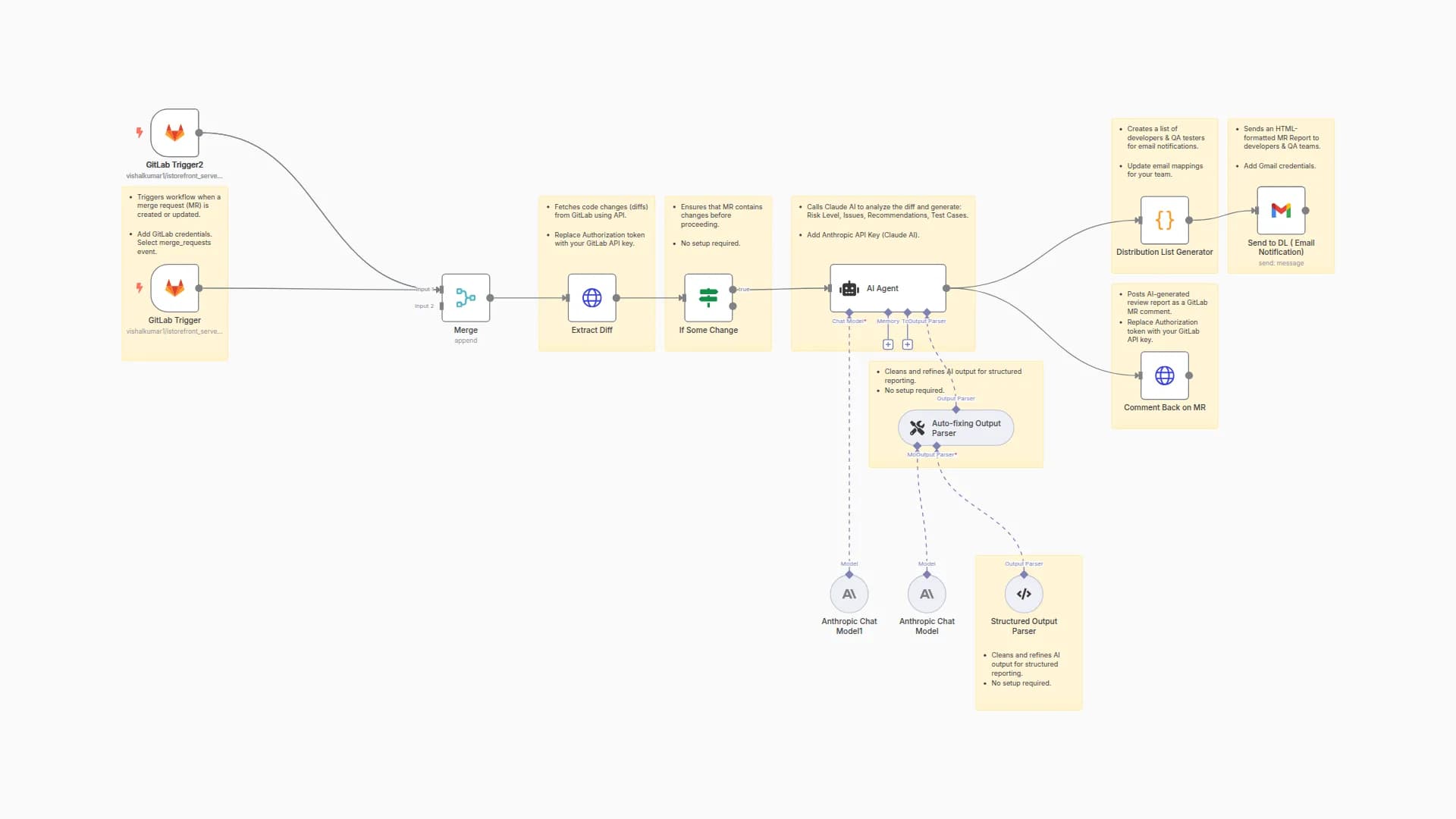Click the Distribution List Generator output connector
Screen dimensions: 1456x819
coord(1189,220)
